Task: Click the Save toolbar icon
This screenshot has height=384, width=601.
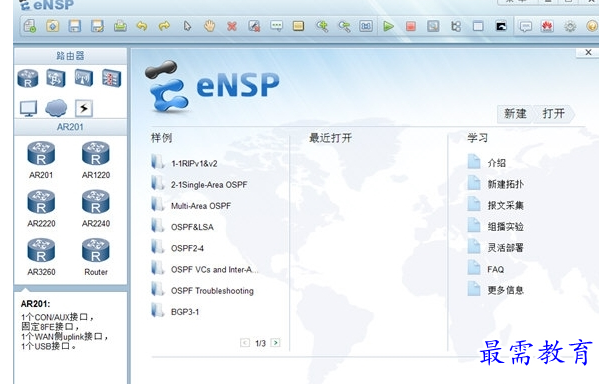Action: [75, 26]
